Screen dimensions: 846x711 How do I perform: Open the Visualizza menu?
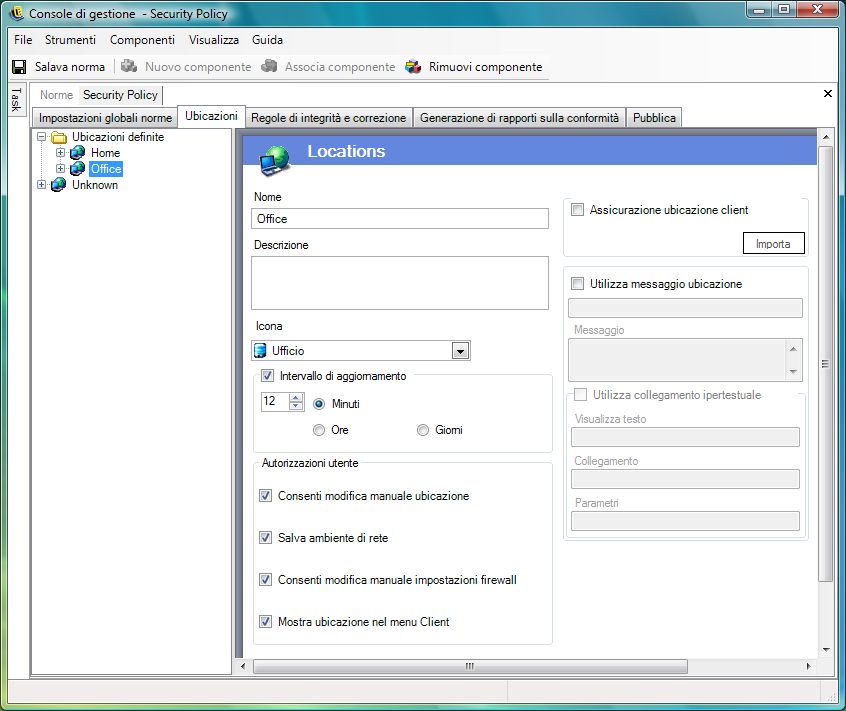214,40
